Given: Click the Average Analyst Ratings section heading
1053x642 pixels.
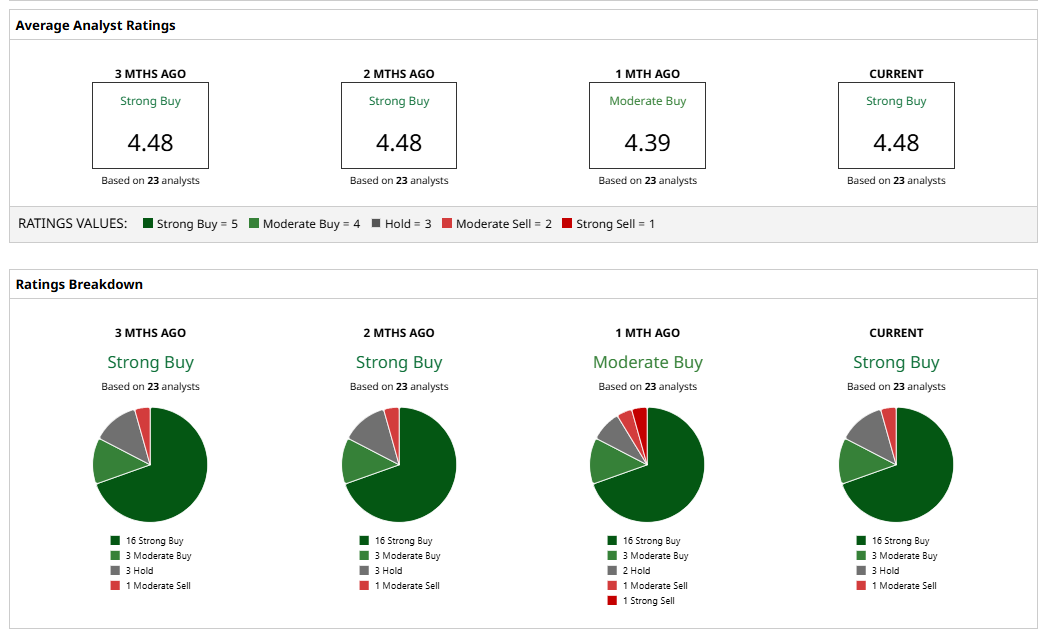Looking at the screenshot, I should [95, 26].
